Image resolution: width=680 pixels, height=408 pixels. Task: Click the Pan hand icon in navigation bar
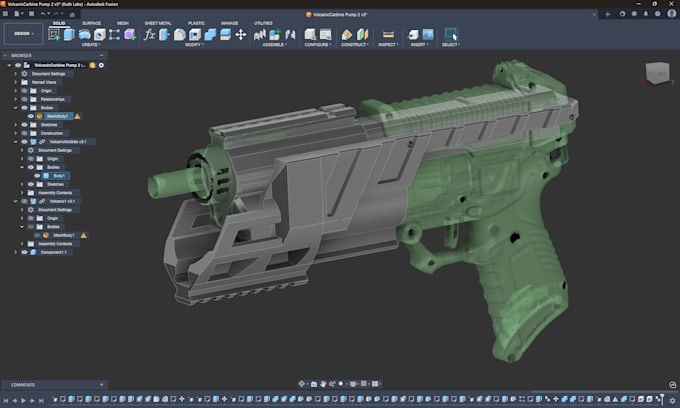[x=323, y=384]
